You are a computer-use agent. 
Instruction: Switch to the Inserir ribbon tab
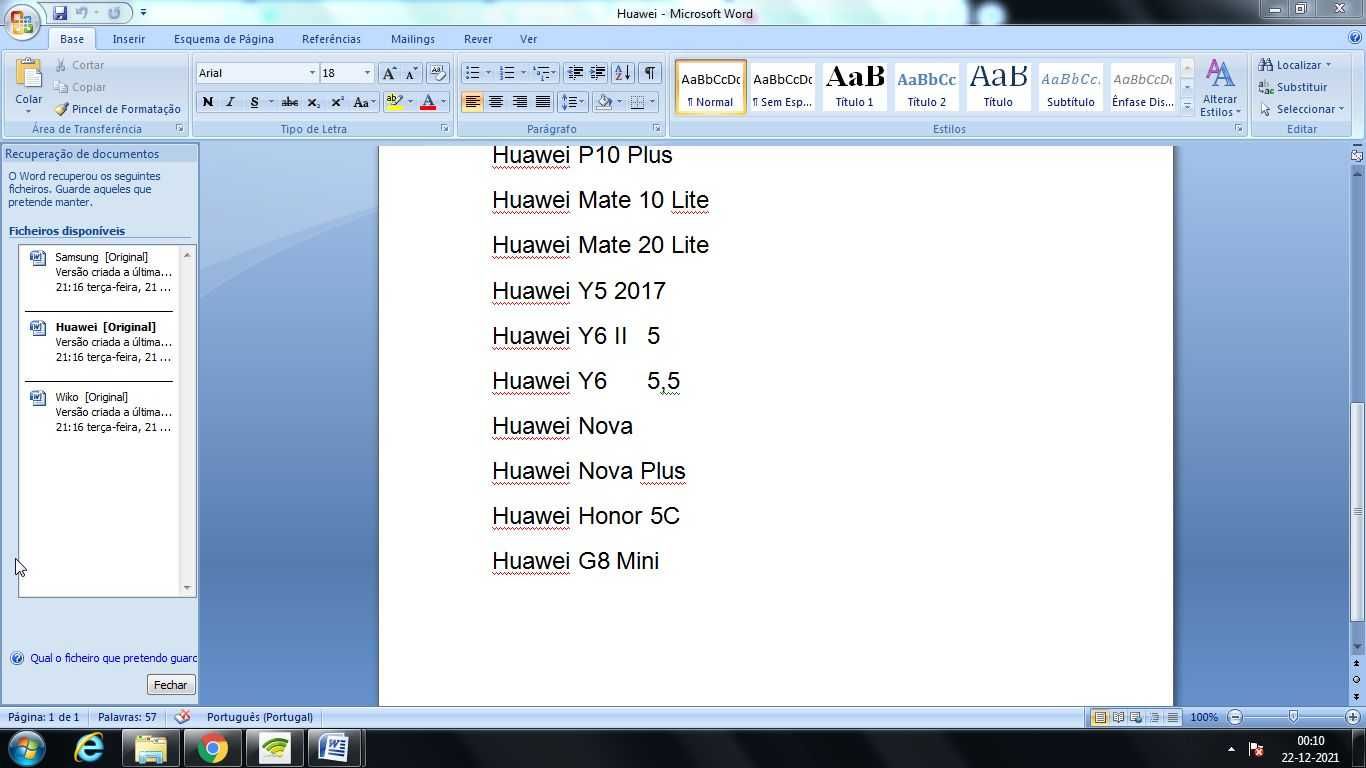tap(128, 39)
